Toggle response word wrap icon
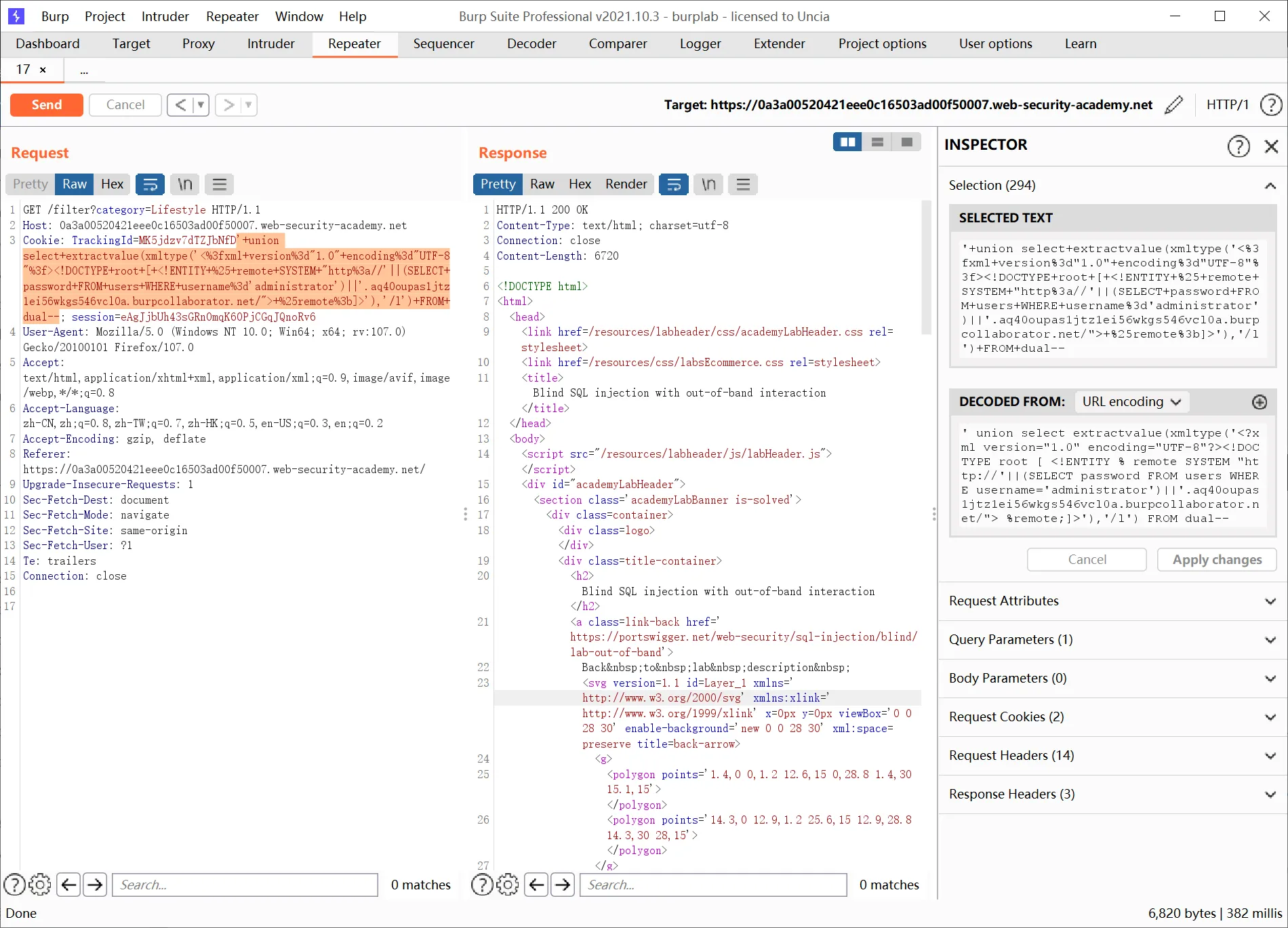 click(674, 184)
